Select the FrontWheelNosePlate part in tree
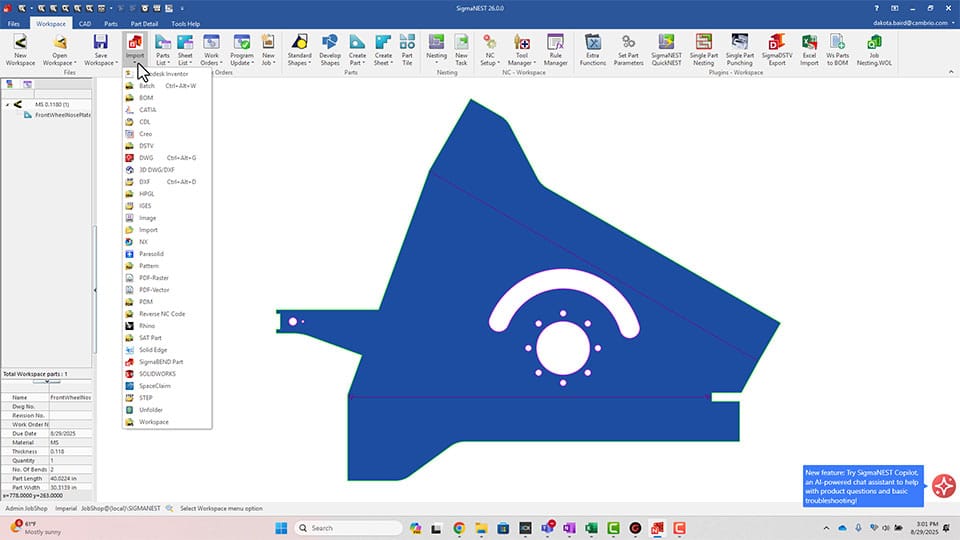This screenshot has width=960, height=540. click(62, 115)
